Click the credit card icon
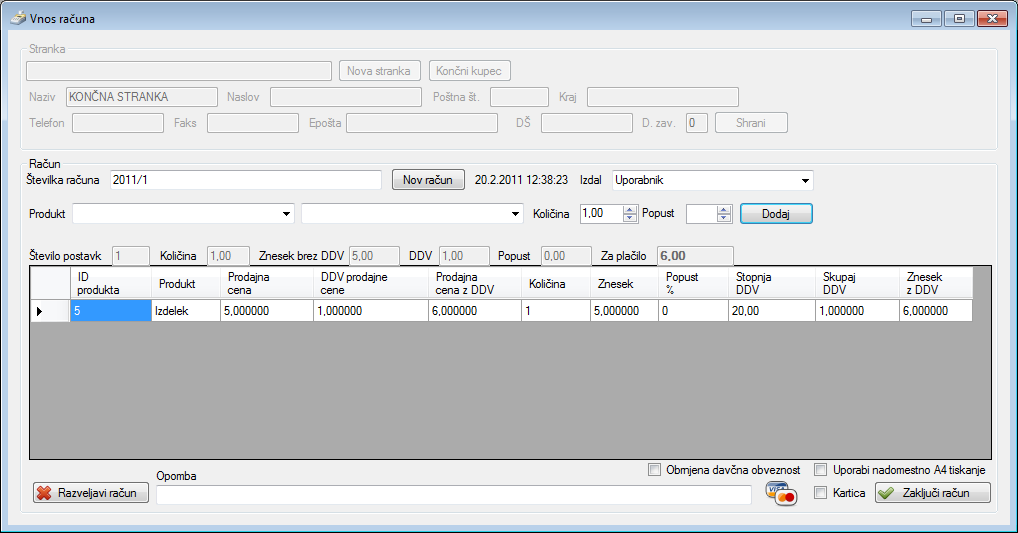Screen dimensions: 1018x533 [x=780, y=493]
